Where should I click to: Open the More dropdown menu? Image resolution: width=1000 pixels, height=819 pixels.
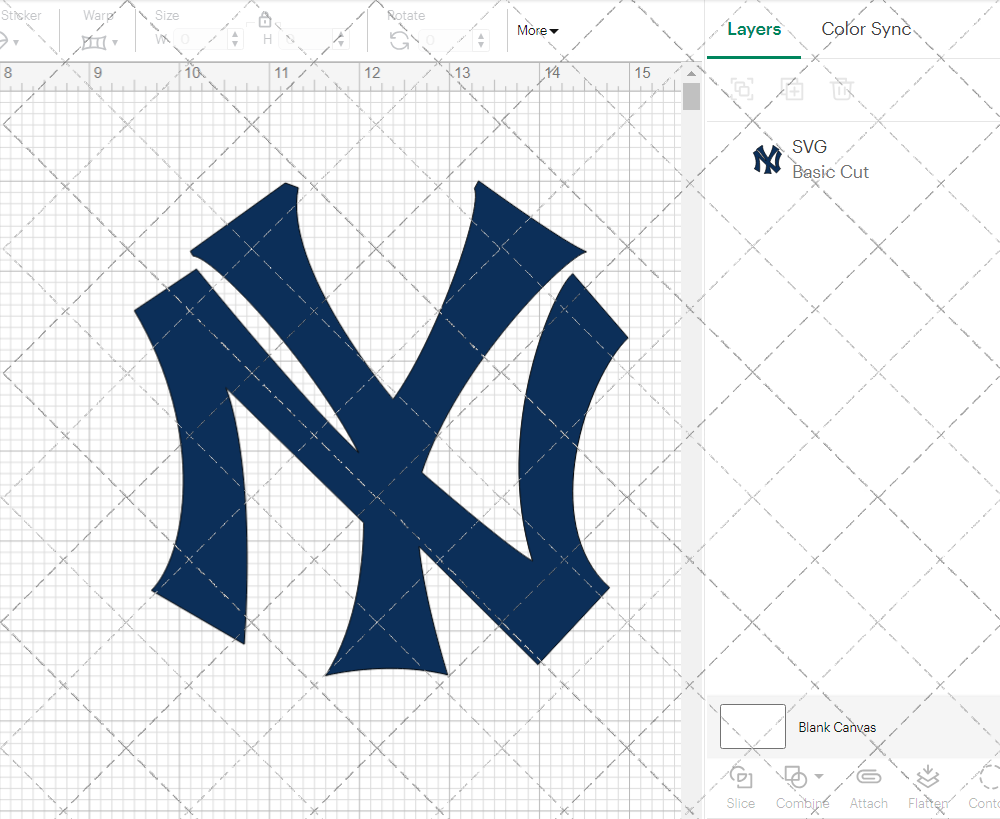pyautogui.click(x=538, y=31)
